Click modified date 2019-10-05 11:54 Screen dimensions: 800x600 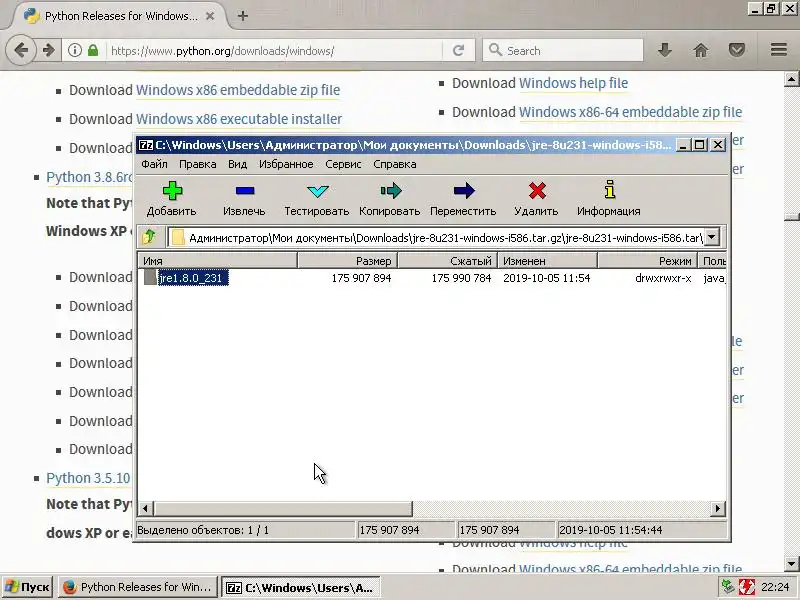(546, 278)
